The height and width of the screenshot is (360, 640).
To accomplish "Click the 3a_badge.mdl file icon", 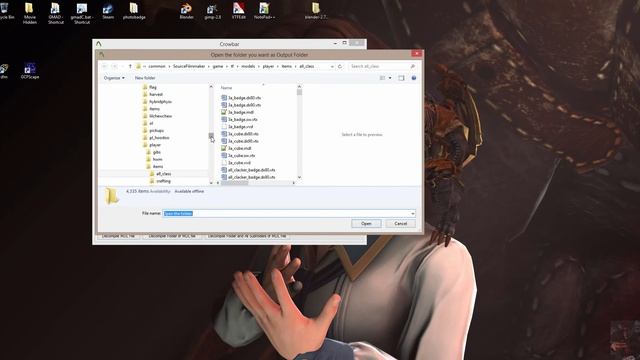I will [x=224, y=112].
